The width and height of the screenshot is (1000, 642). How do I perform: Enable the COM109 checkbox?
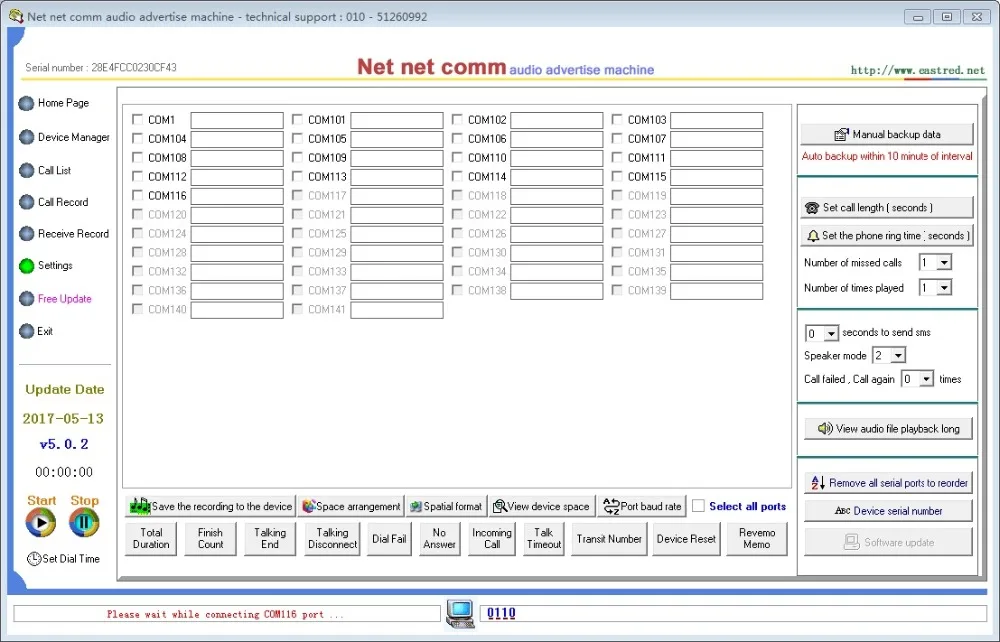coord(297,157)
